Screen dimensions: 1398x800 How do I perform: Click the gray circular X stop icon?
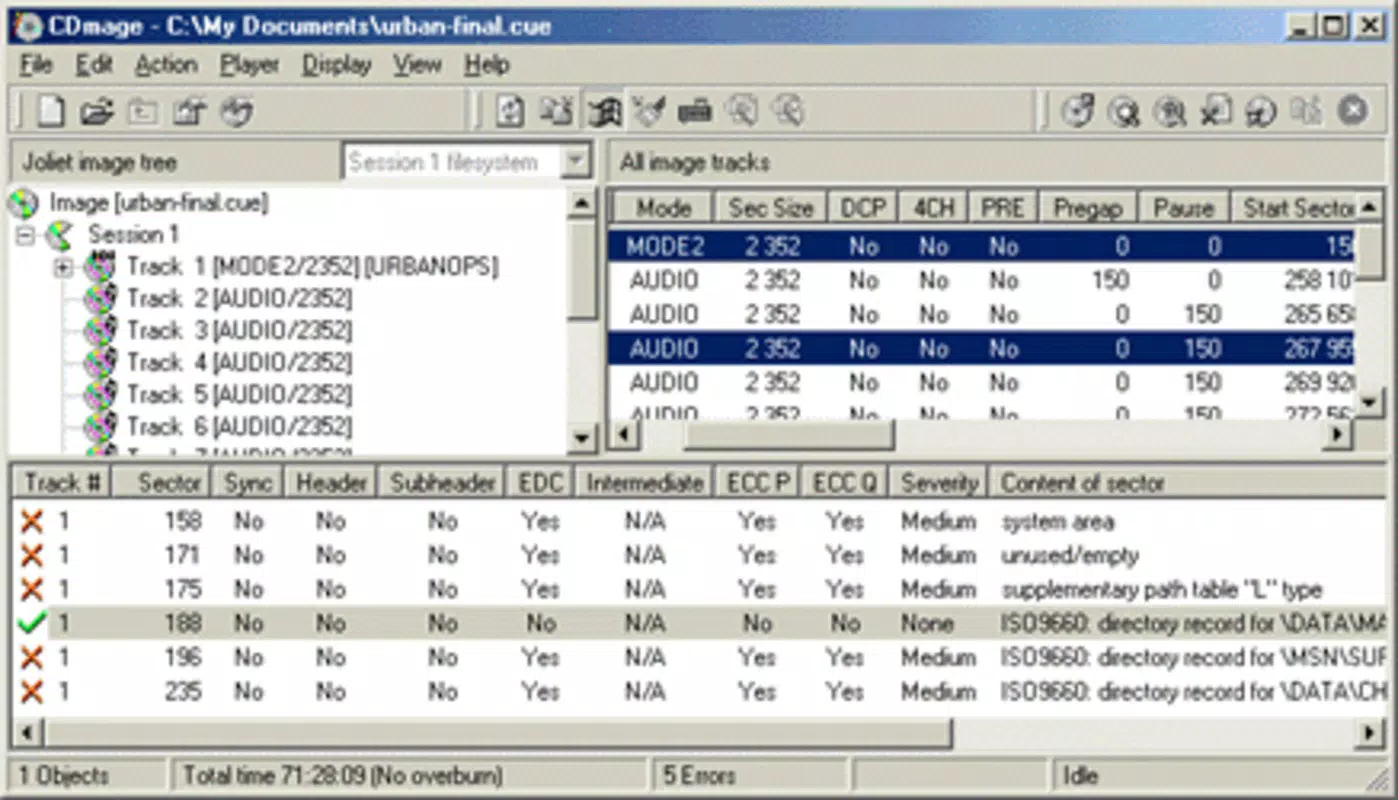click(1352, 110)
